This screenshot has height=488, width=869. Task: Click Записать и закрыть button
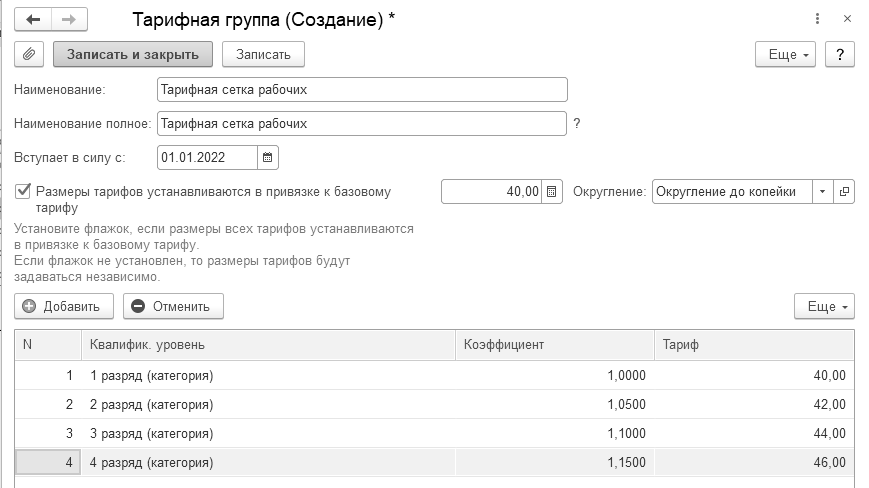pos(133,55)
